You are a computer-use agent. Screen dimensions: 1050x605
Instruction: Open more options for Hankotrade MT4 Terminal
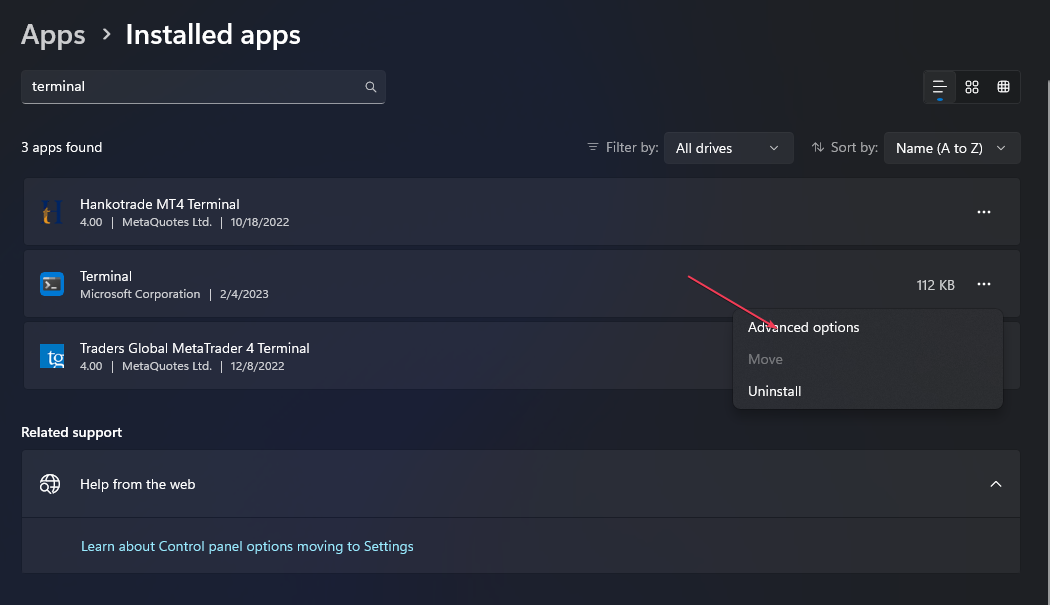[x=984, y=212]
